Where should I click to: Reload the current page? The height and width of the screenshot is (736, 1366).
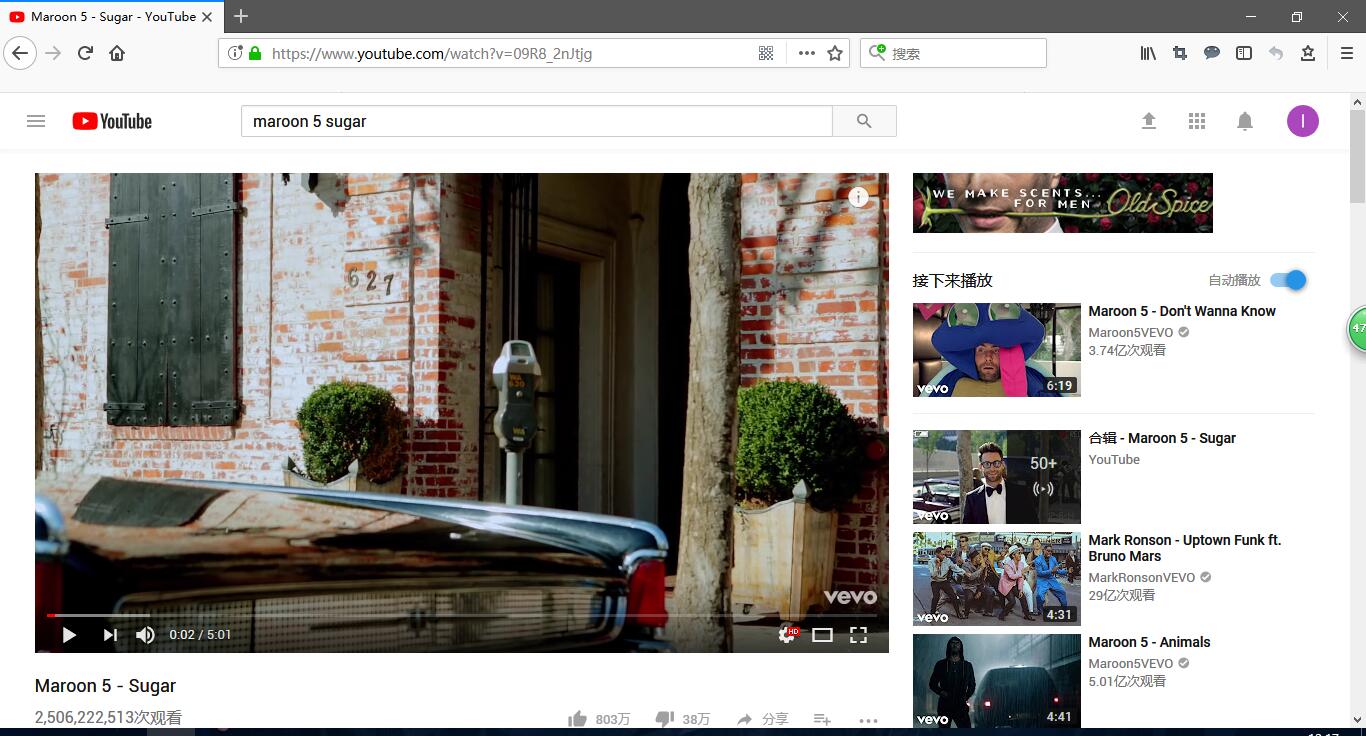click(85, 53)
